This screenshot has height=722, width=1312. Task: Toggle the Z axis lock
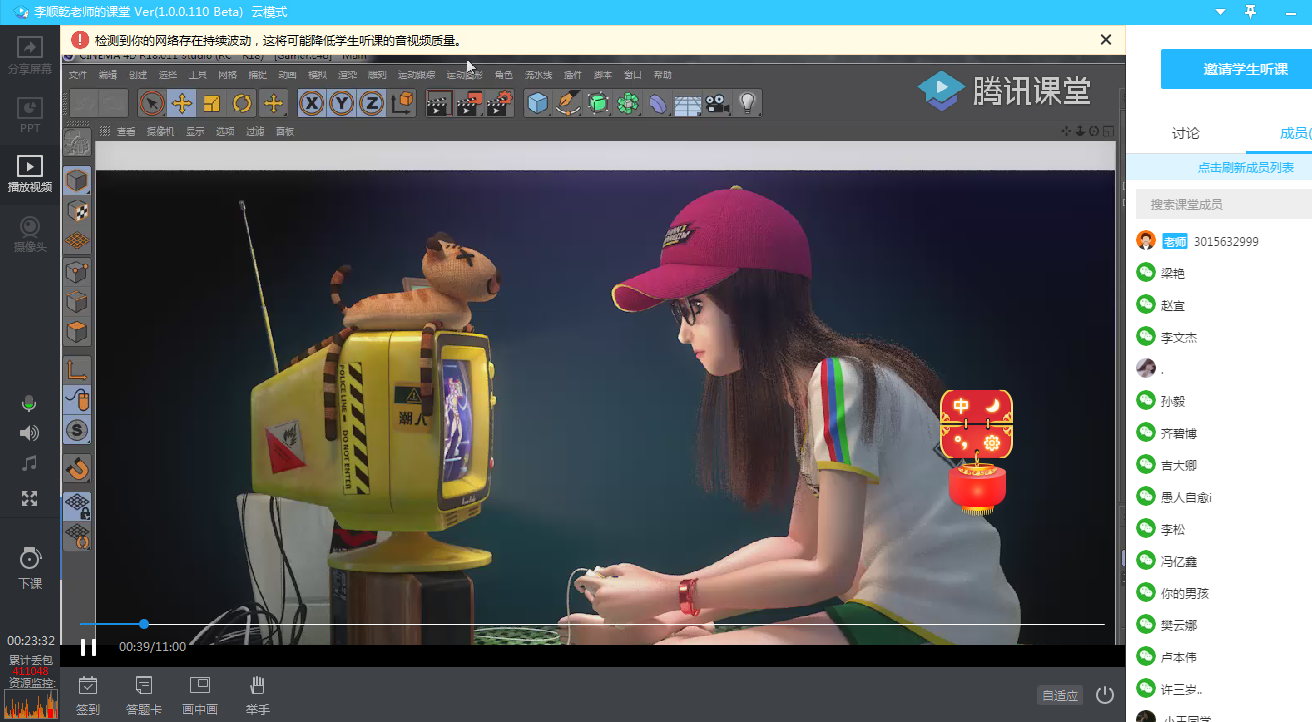(x=372, y=103)
